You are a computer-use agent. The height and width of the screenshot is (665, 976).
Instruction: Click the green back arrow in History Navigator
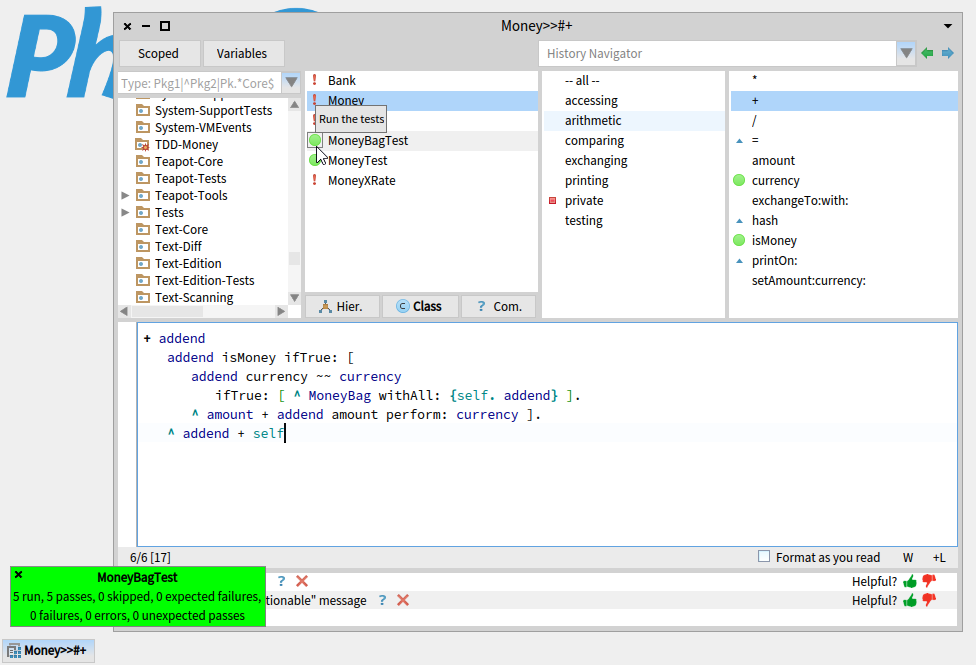pos(927,54)
